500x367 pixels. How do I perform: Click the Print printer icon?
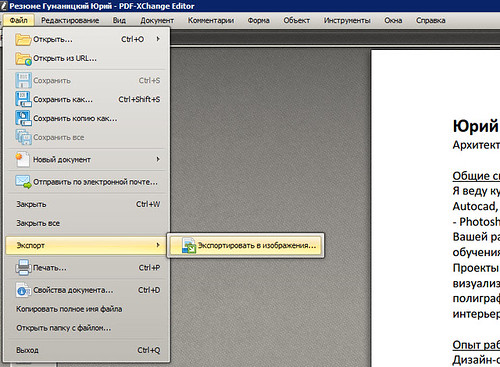(x=23, y=268)
